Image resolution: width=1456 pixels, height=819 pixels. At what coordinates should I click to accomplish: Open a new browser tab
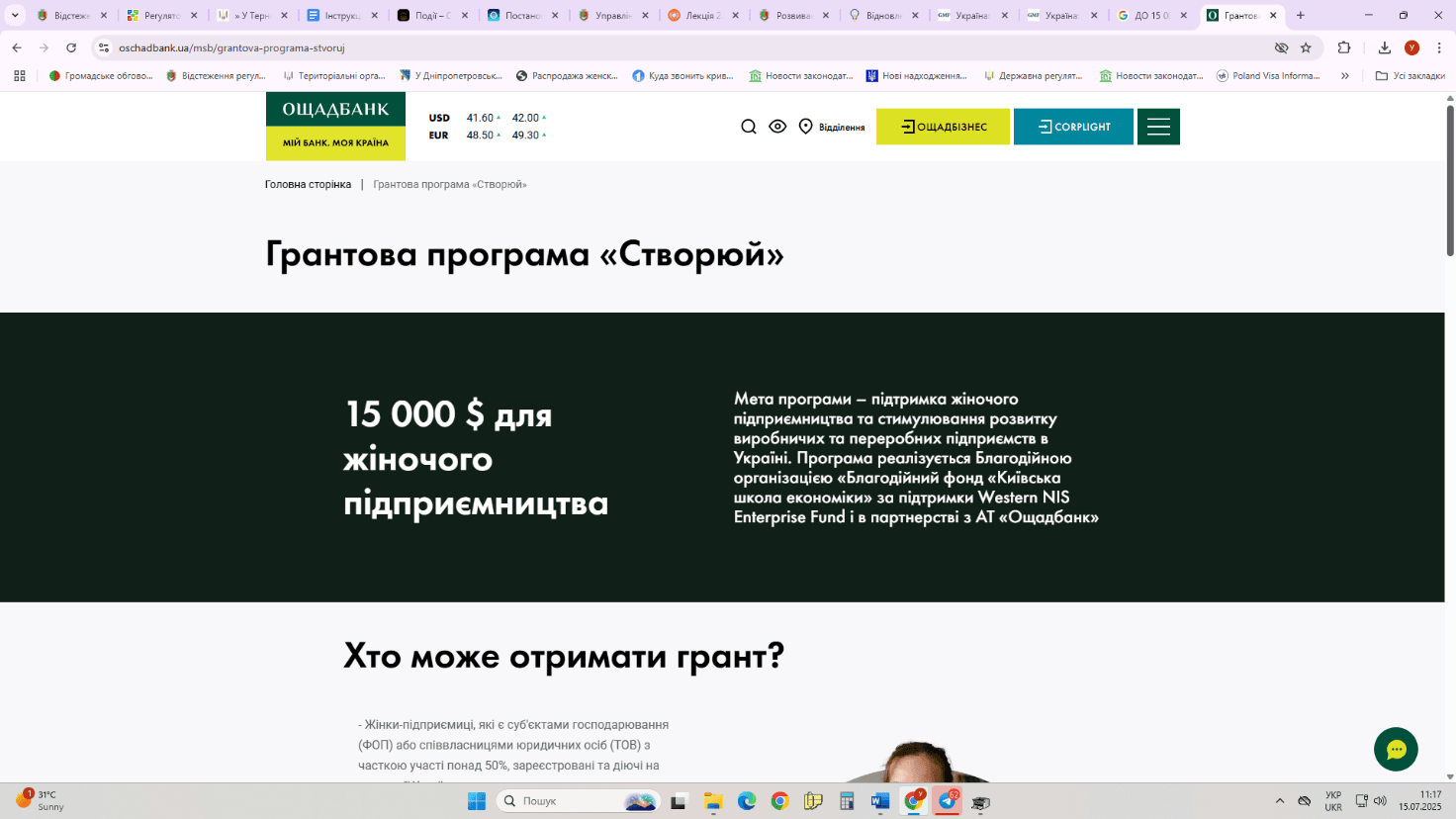[x=1301, y=15]
